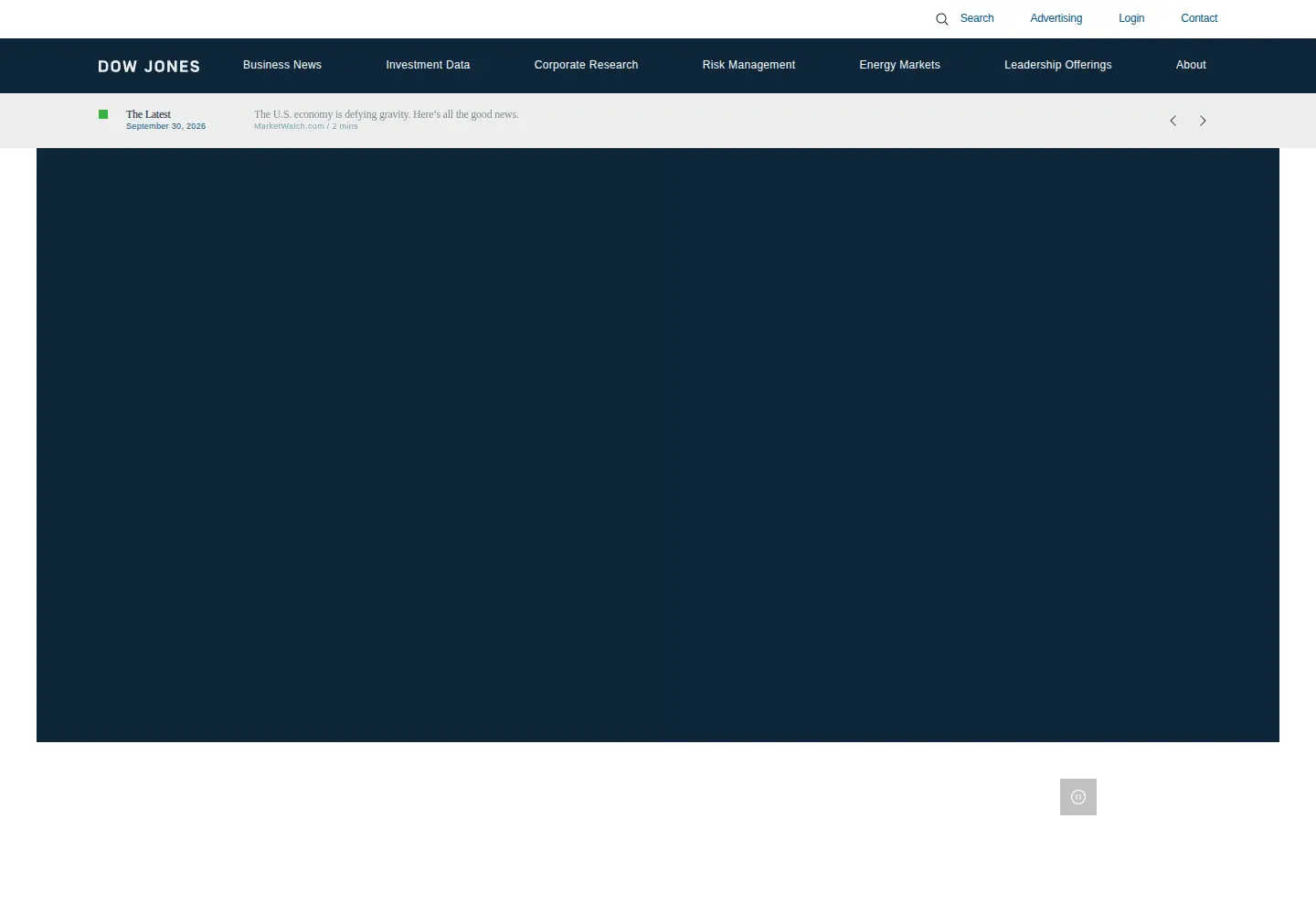The width and height of the screenshot is (1316, 914).
Task: Show the next latest news item
Action: 1203,121
